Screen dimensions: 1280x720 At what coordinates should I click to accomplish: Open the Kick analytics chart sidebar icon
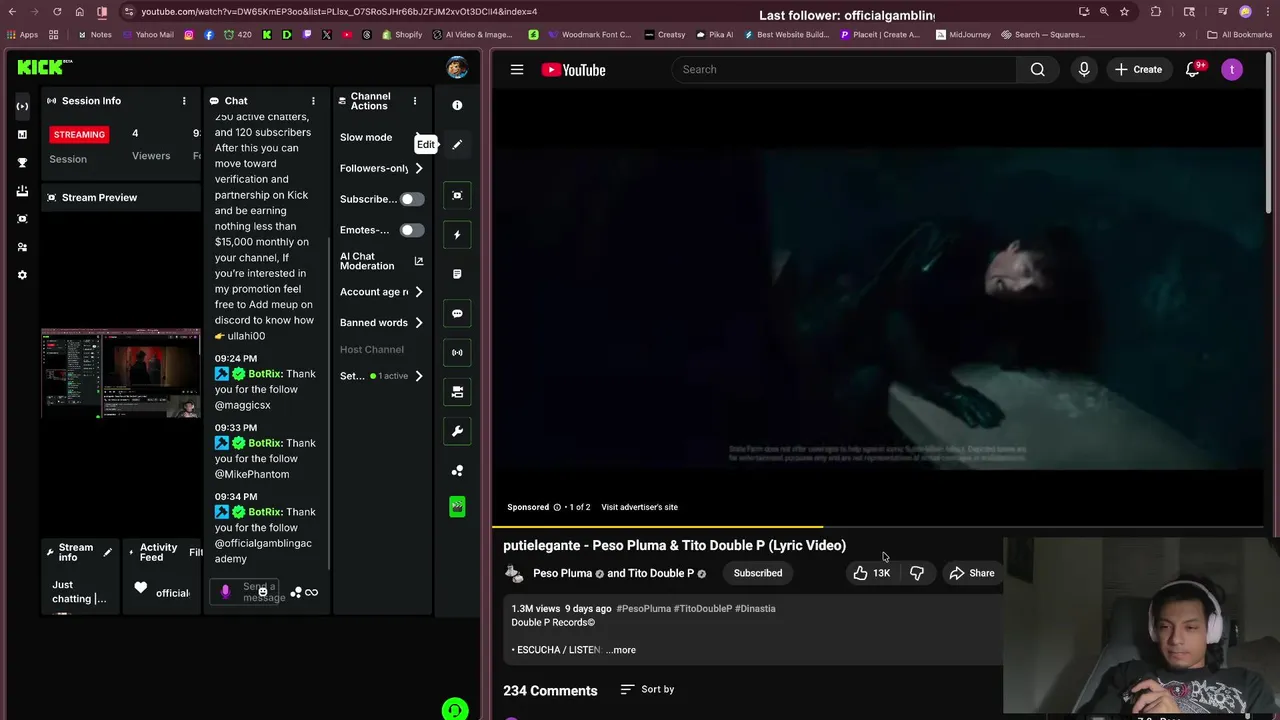pos(23,134)
